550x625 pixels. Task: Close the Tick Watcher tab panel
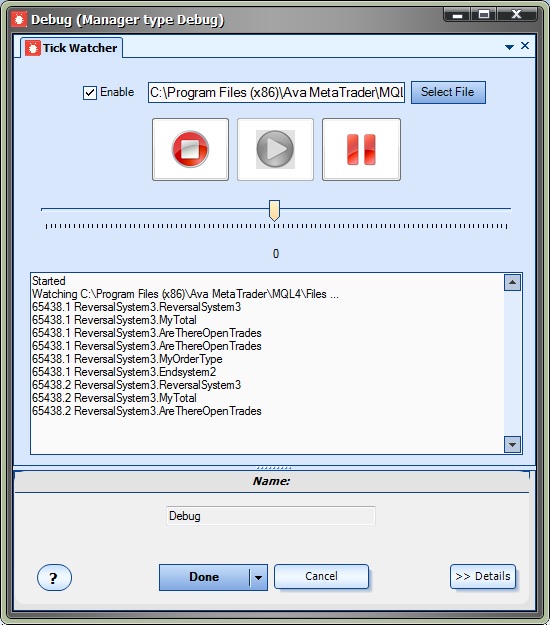pyautogui.click(x=525, y=46)
